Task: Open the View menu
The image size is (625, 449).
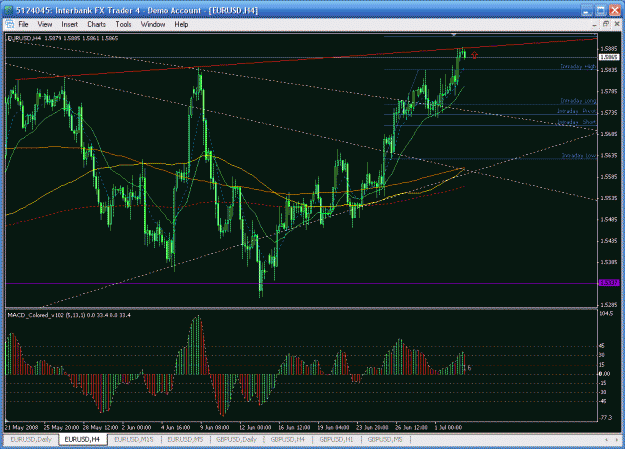Action: pos(45,24)
